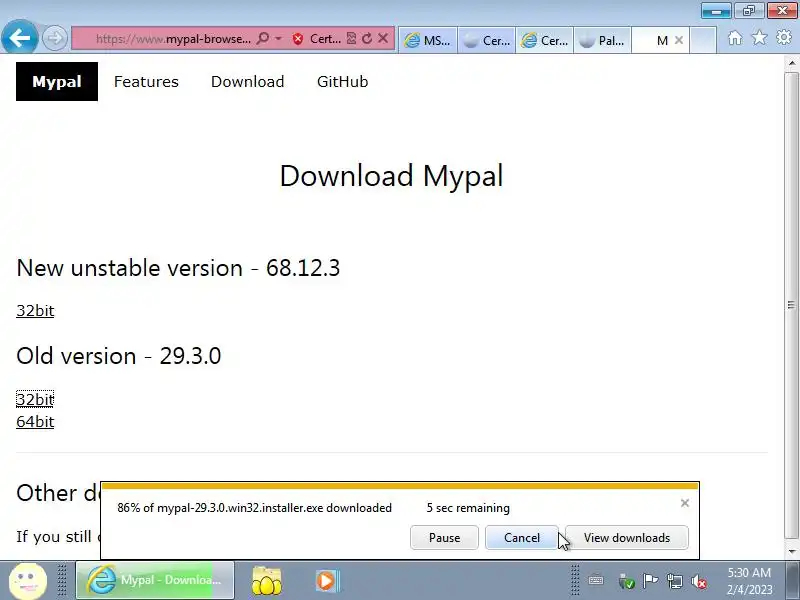Click the Mypal logo block
Image resolution: width=800 pixels, height=600 pixels.
pos(57,82)
